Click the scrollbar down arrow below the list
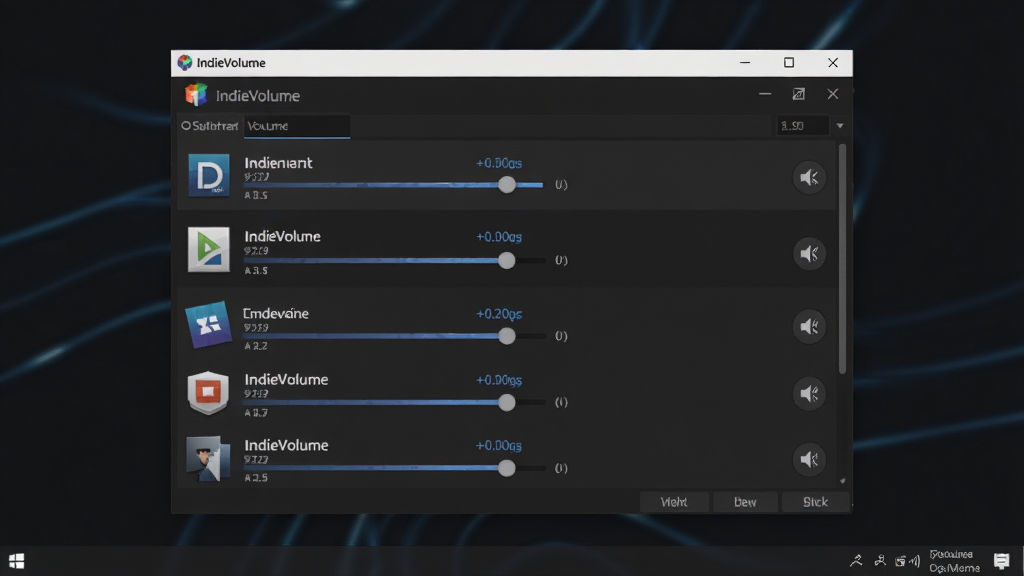Viewport: 1024px width, 576px height. click(x=842, y=481)
